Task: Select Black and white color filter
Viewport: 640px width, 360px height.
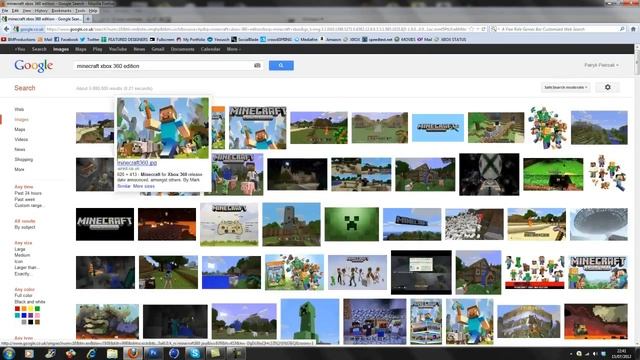Action: [30, 302]
